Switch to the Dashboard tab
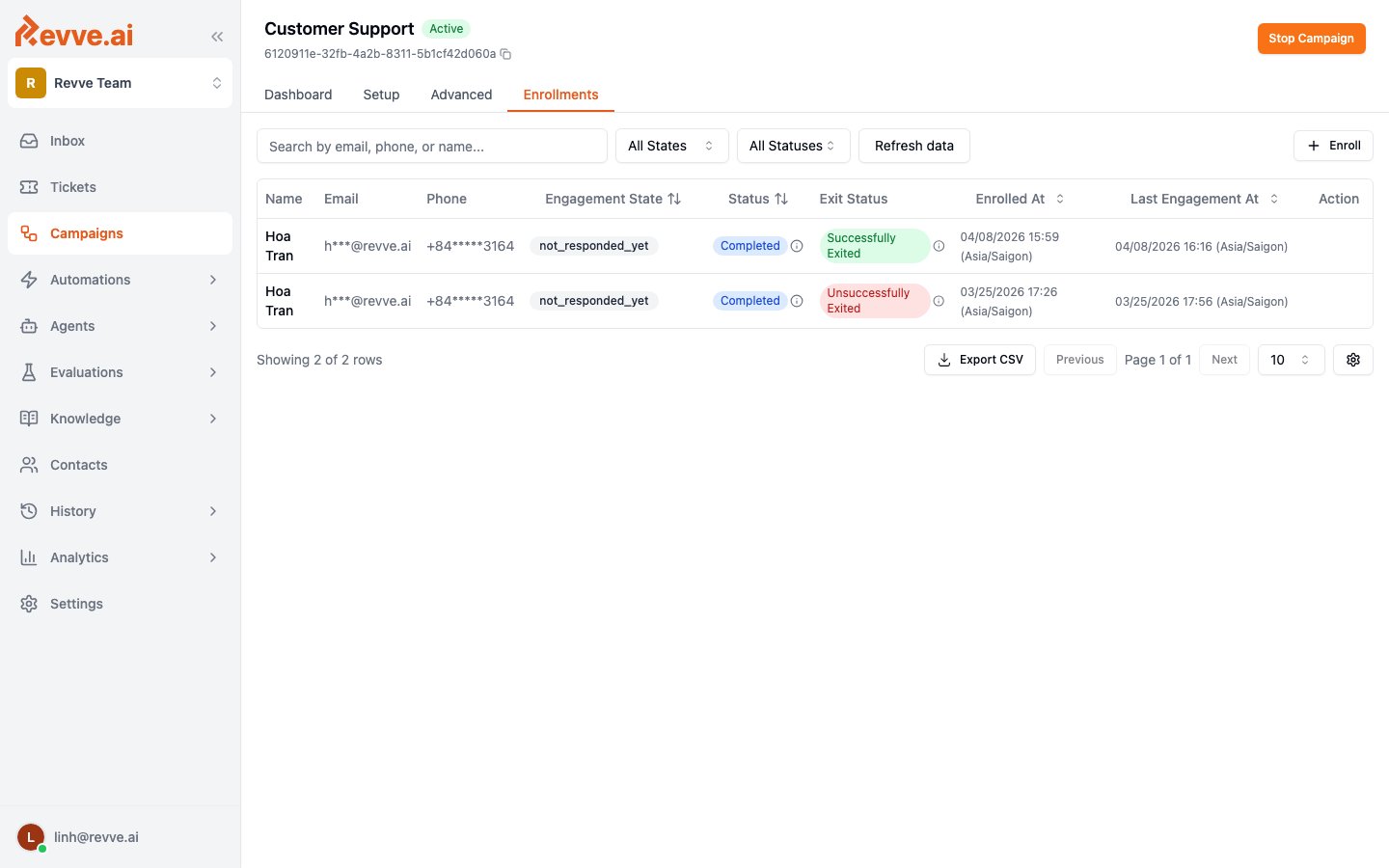The height and width of the screenshot is (868, 1389). 298,95
